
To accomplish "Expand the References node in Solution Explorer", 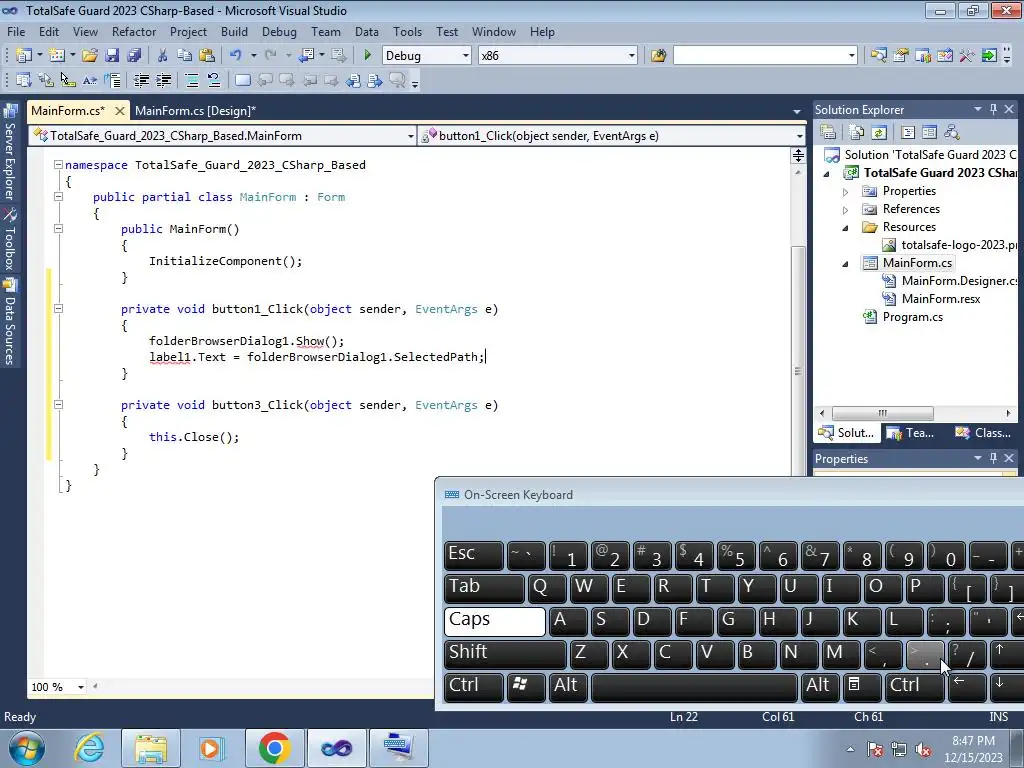I will pyautogui.click(x=845, y=210).
